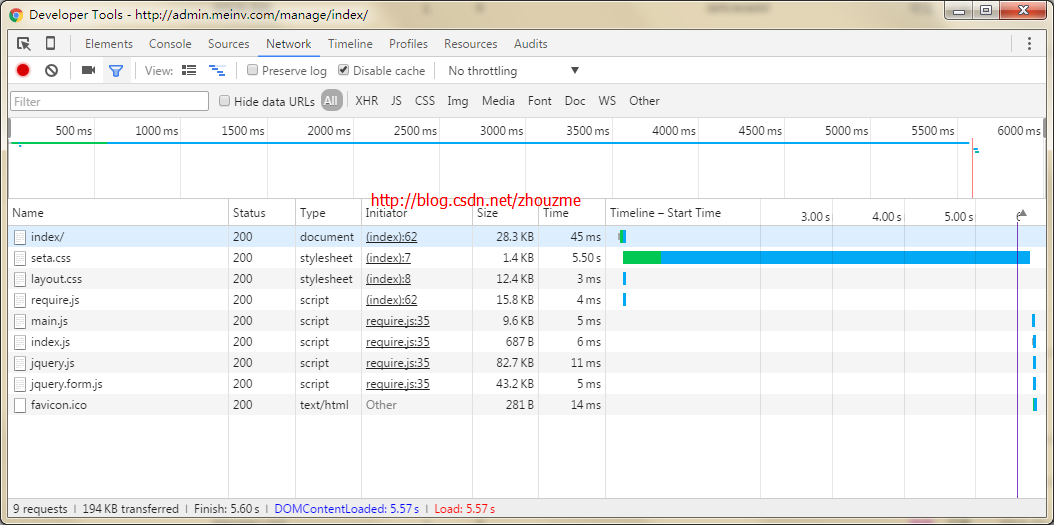Click the timeline column sort arrow
1054x525 pixels.
pos(1023,214)
